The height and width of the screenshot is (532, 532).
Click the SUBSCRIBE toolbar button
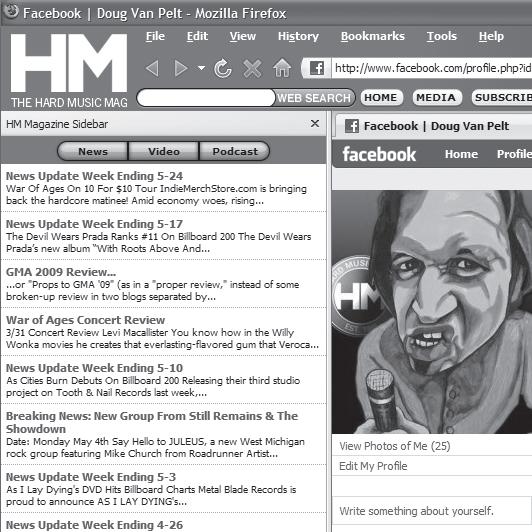tap(502, 97)
